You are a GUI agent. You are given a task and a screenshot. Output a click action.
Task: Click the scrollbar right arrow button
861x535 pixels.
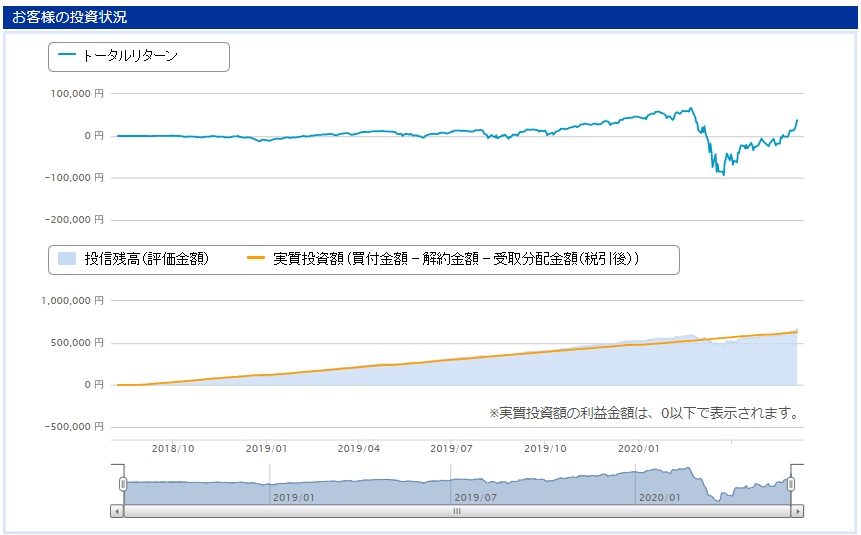pos(797,511)
